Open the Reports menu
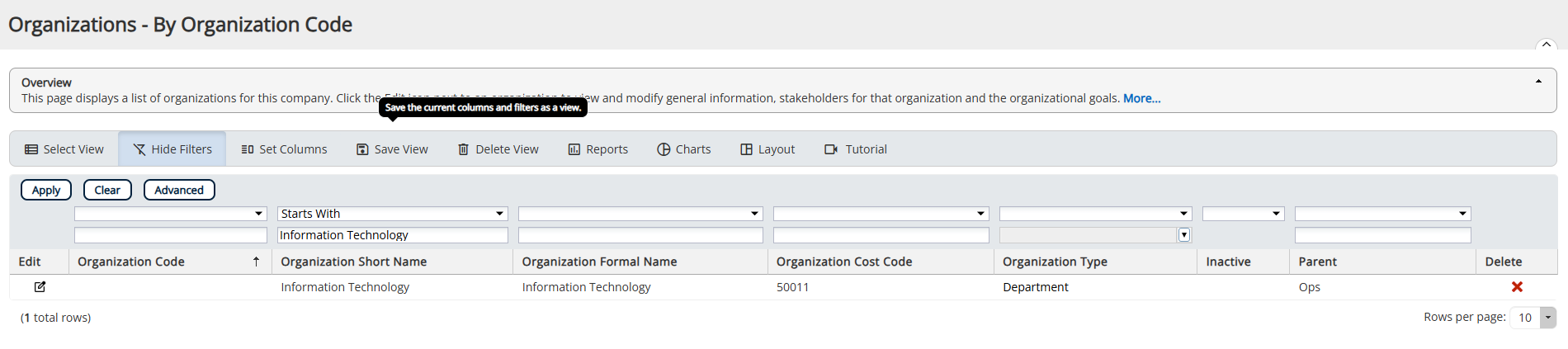1568x349 pixels. point(598,149)
